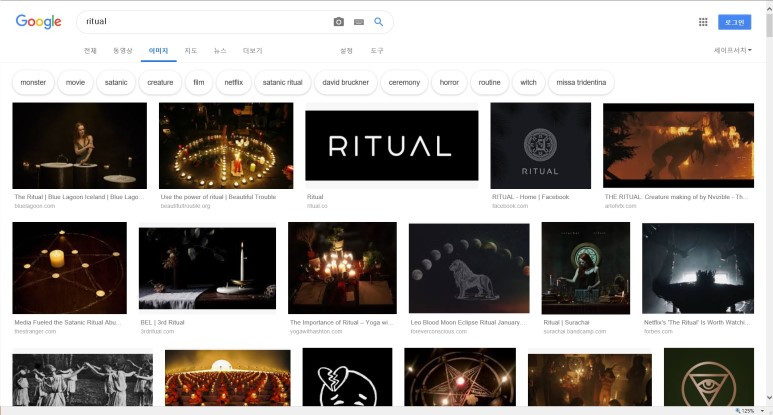773x415 pixels.
Task: Select the 이미지 (Images) tab
Action: (158, 51)
